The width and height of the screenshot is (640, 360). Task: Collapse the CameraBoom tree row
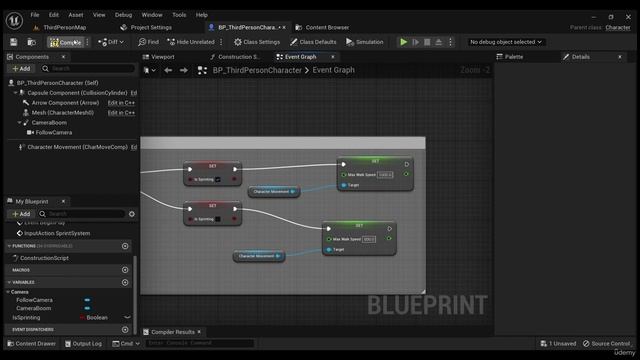[x=19, y=122]
